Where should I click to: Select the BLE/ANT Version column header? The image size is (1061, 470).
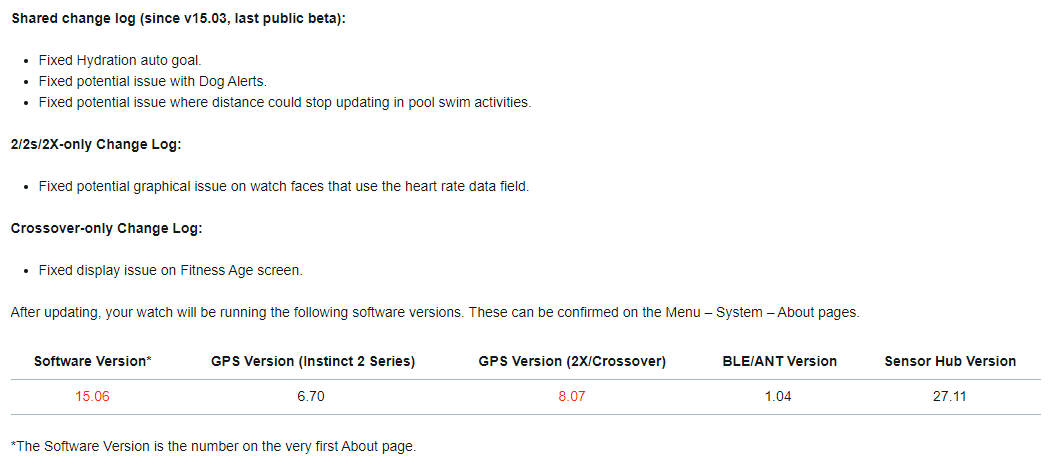click(x=780, y=361)
